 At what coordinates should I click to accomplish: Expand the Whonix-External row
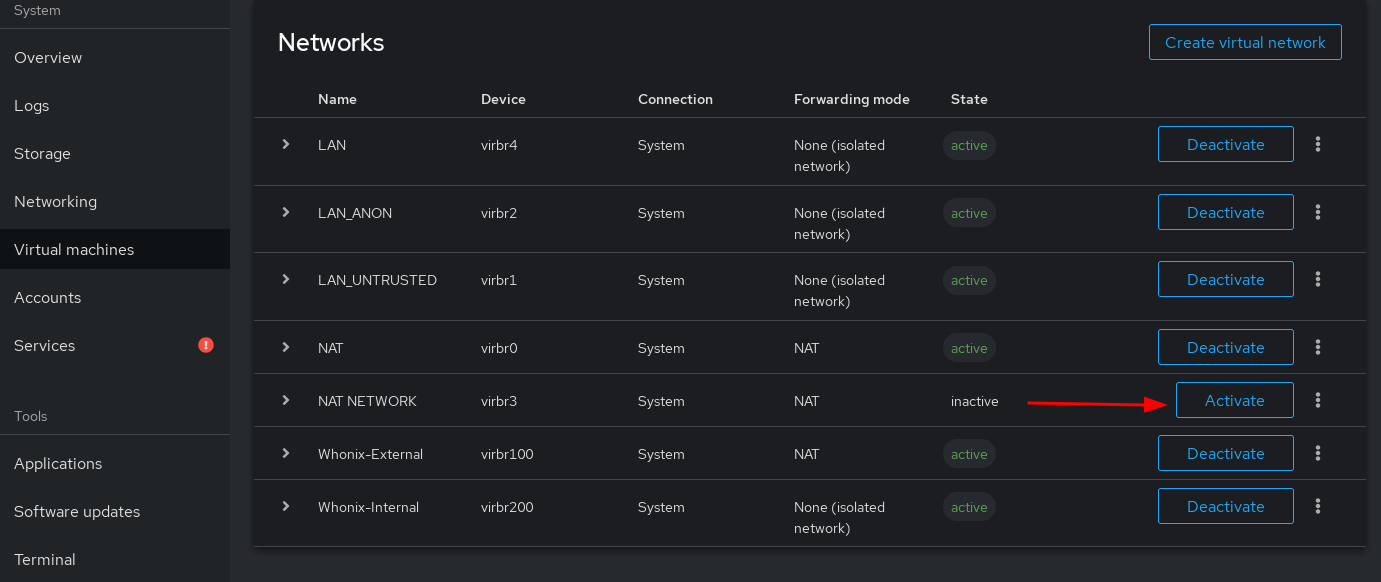tap(286, 453)
